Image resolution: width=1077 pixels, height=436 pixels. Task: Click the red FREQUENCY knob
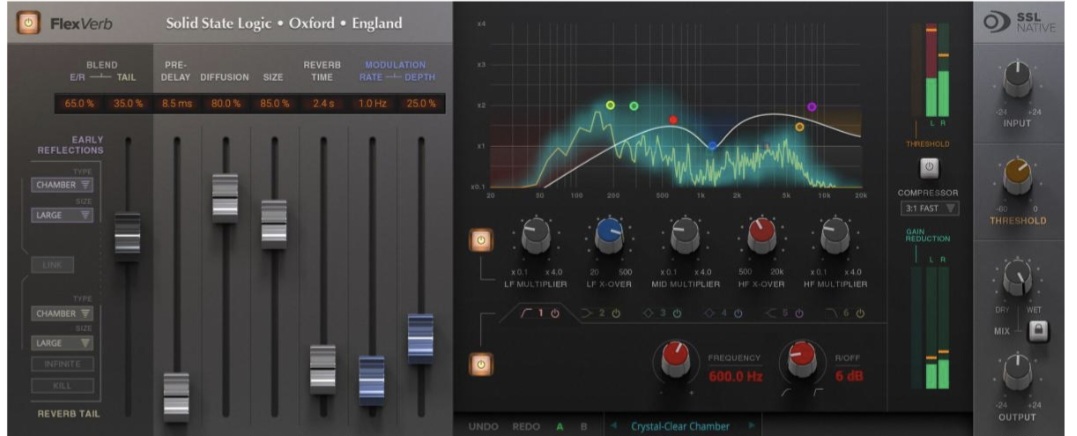click(676, 359)
